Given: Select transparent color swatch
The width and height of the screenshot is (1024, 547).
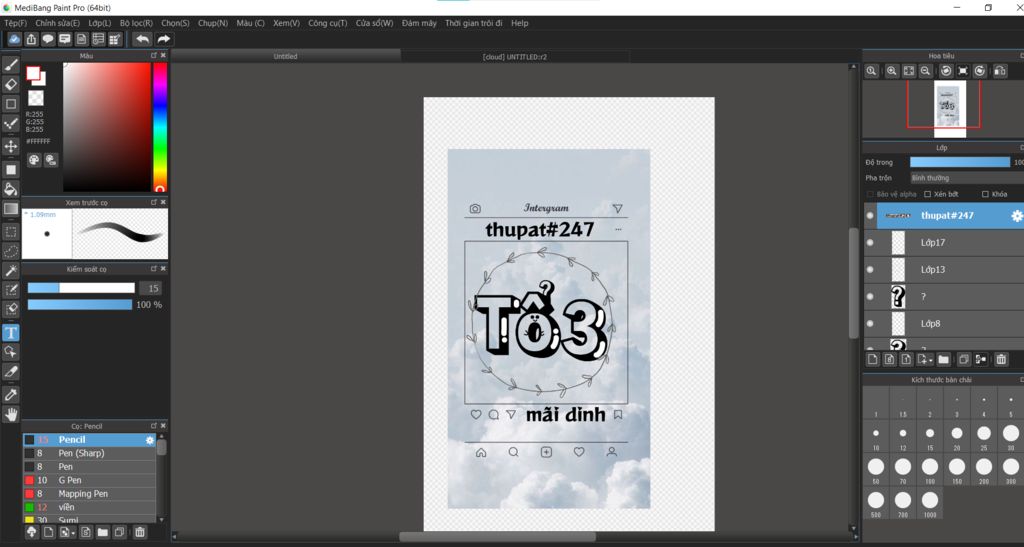Looking at the screenshot, I should coord(35,98).
